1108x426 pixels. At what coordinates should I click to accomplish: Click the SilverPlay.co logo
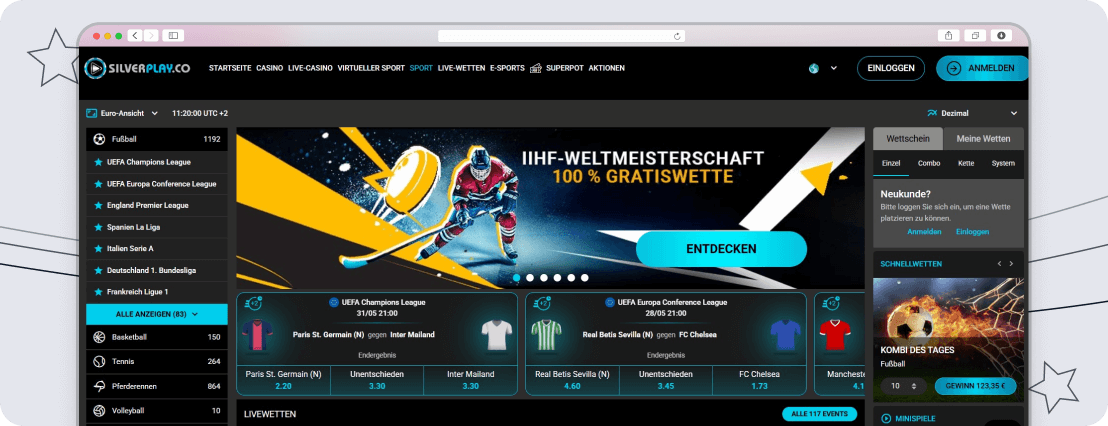[136, 68]
